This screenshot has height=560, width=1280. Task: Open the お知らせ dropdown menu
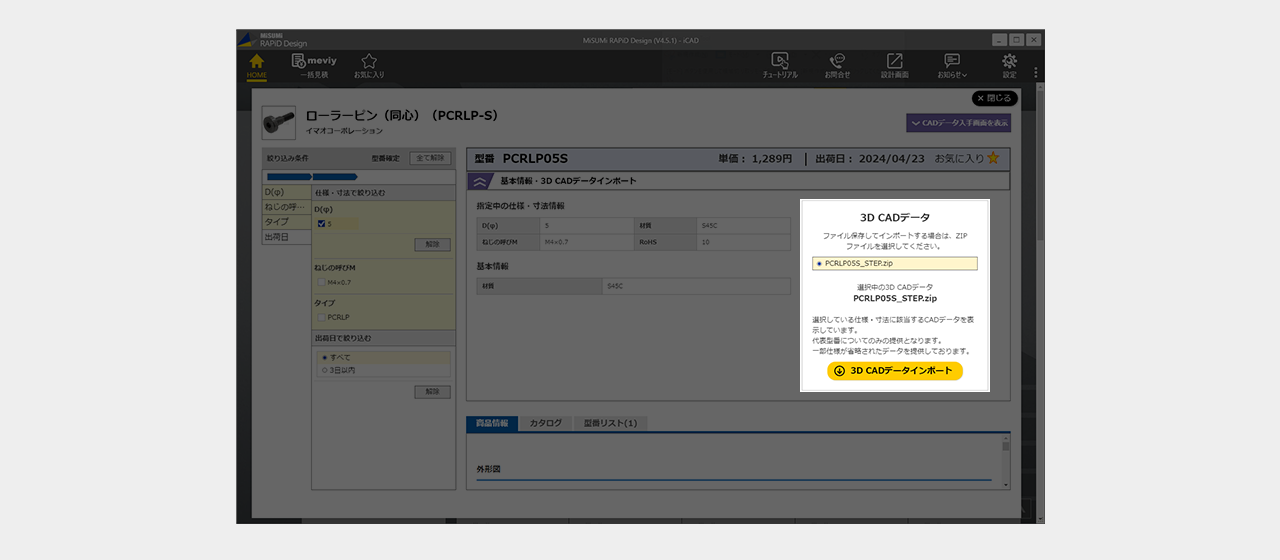(x=952, y=66)
